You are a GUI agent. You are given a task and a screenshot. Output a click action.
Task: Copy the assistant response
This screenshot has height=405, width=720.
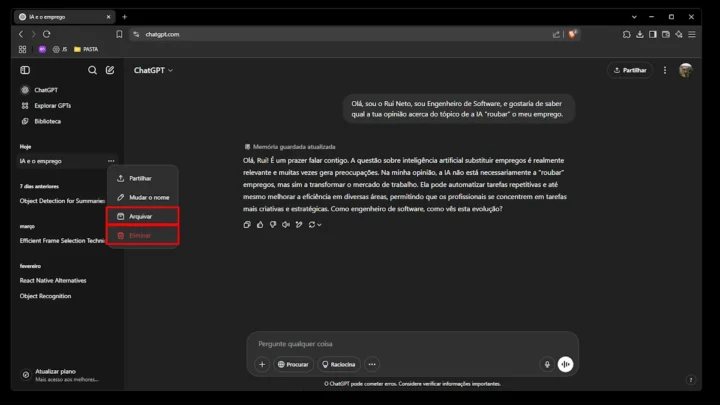click(247, 225)
